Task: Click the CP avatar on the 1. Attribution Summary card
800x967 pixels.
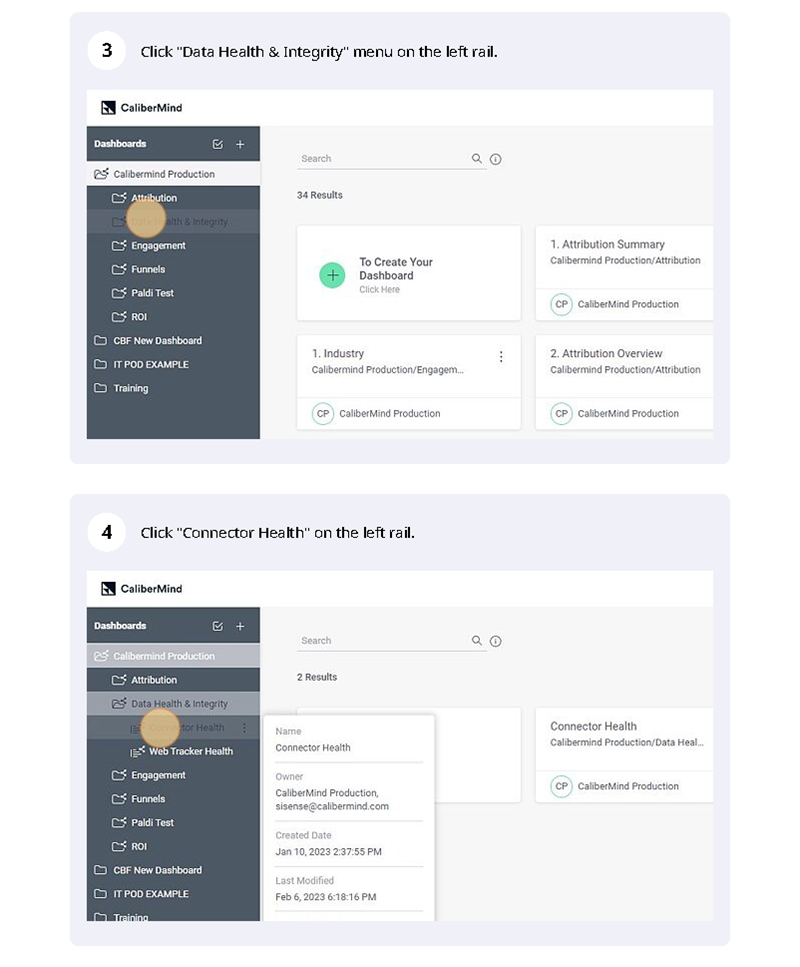Action: click(x=561, y=304)
